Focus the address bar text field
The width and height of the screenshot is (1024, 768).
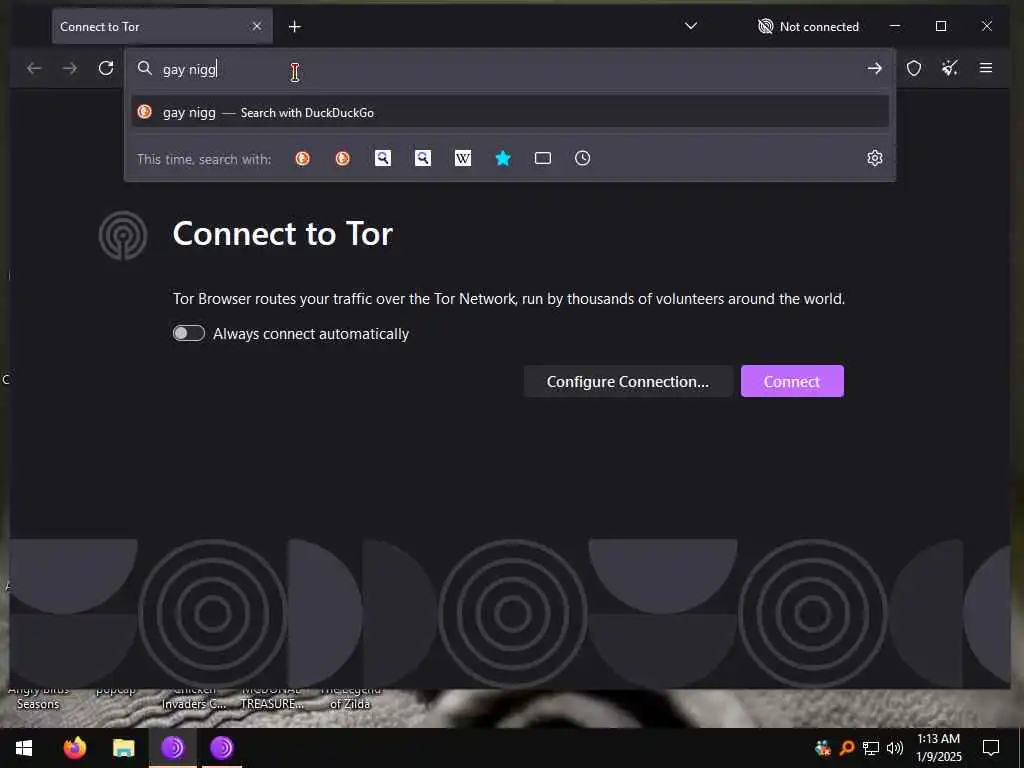coord(509,69)
